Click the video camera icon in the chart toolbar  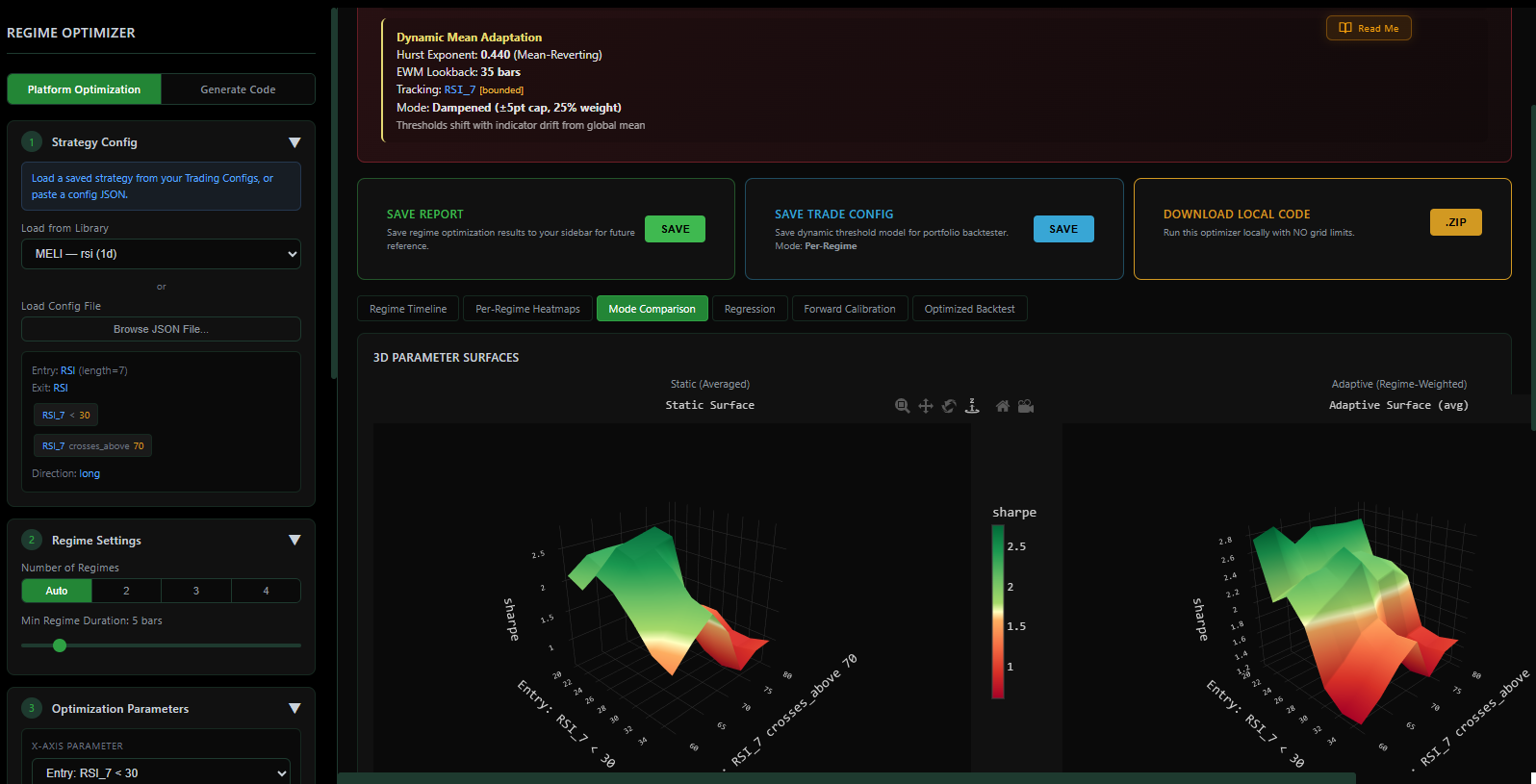coord(1026,406)
